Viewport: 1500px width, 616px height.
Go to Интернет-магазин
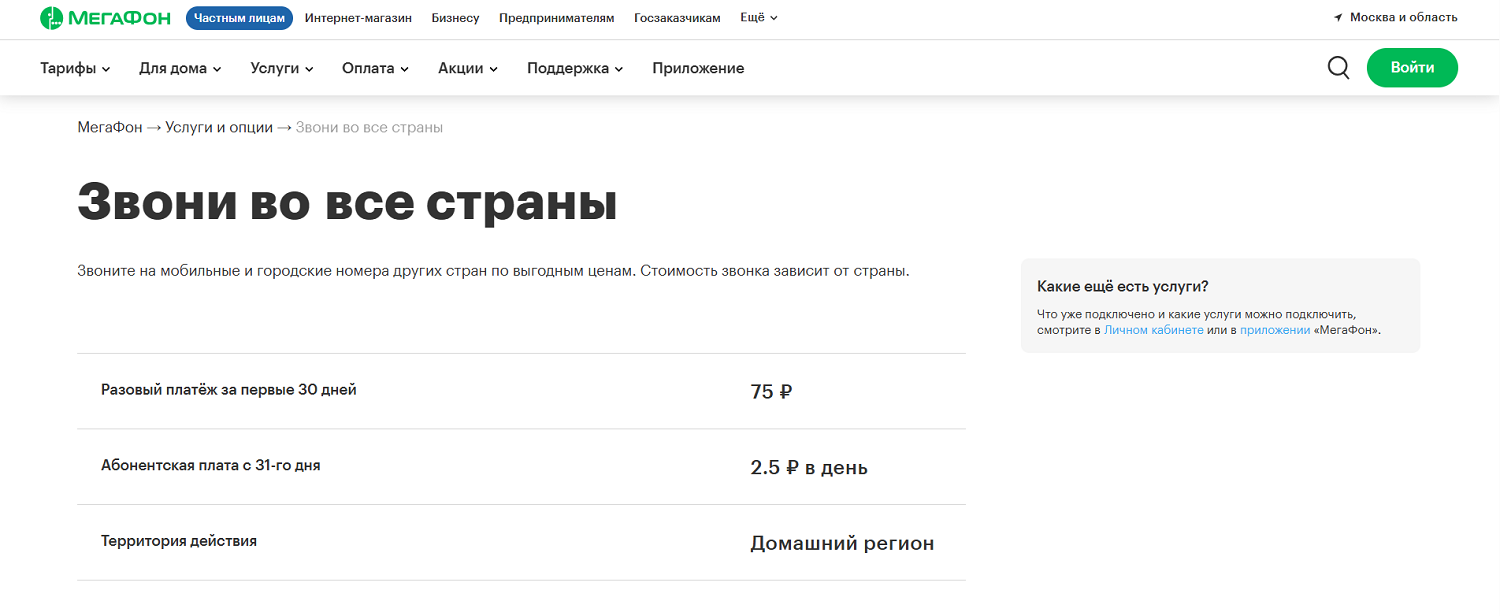[358, 18]
